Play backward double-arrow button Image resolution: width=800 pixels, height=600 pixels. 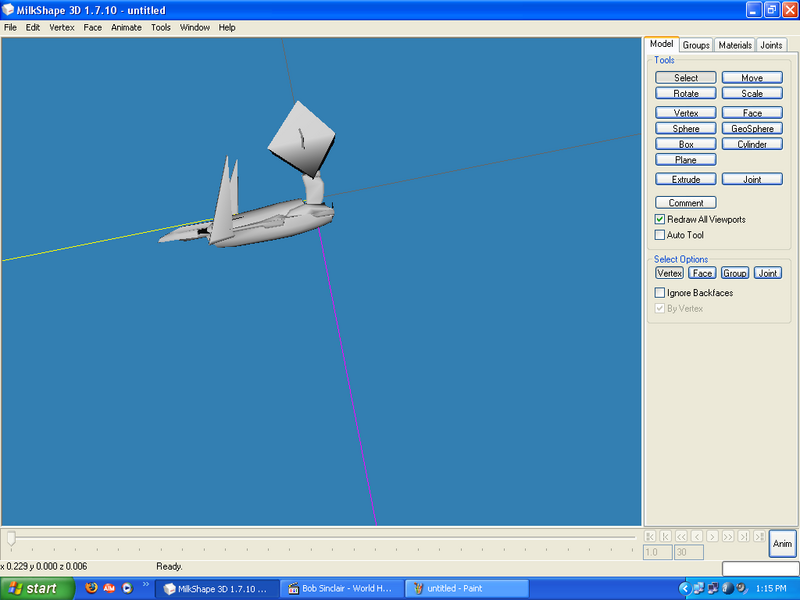[681, 536]
